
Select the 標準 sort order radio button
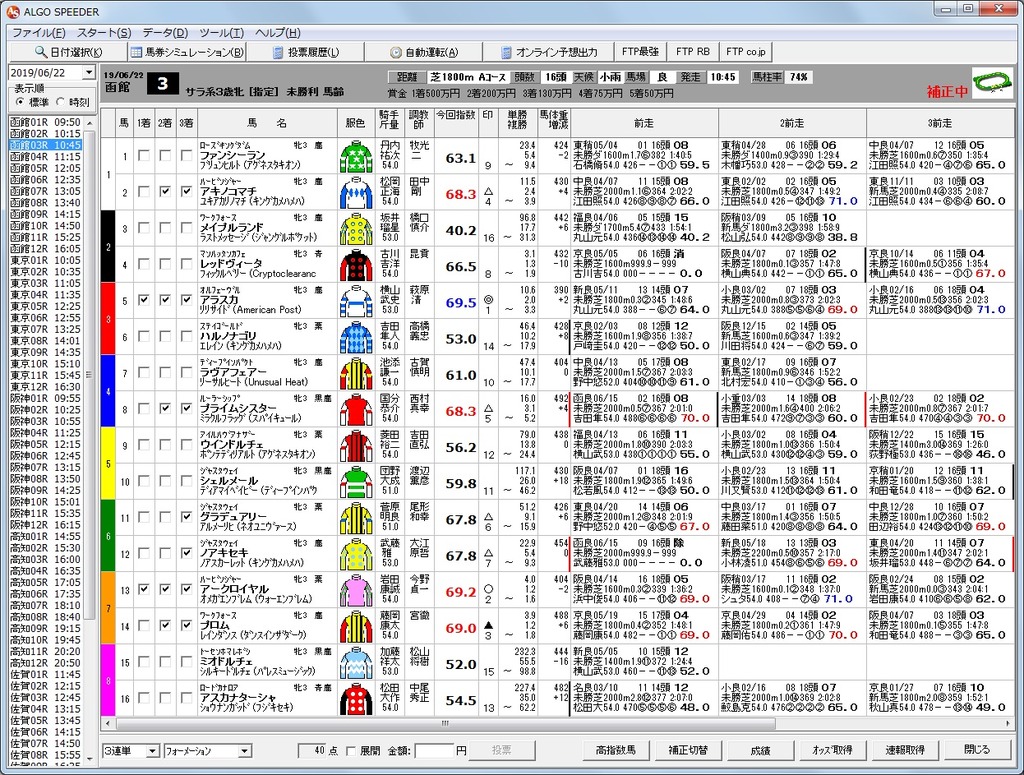20,102
